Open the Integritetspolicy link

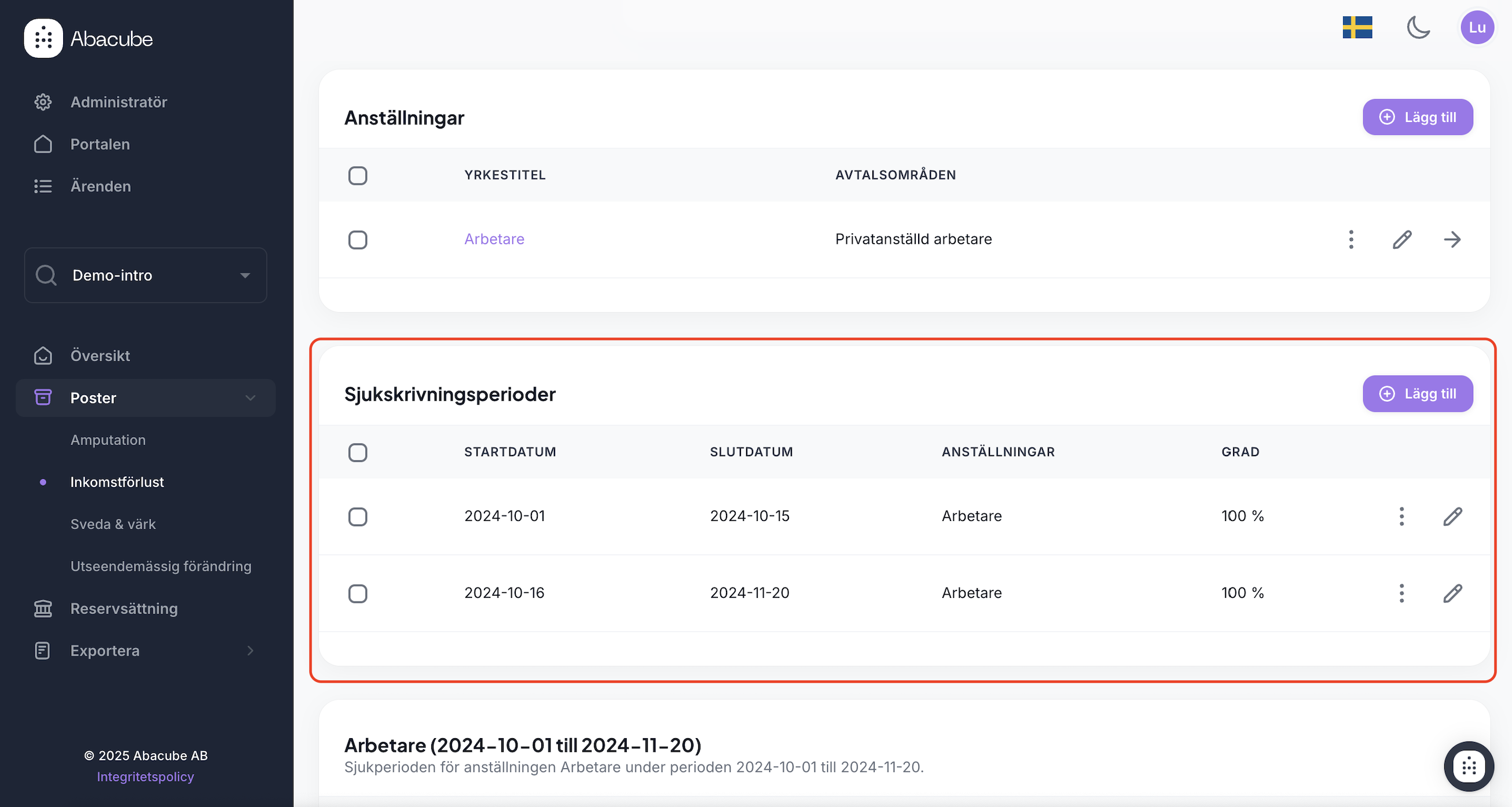(x=145, y=776)
